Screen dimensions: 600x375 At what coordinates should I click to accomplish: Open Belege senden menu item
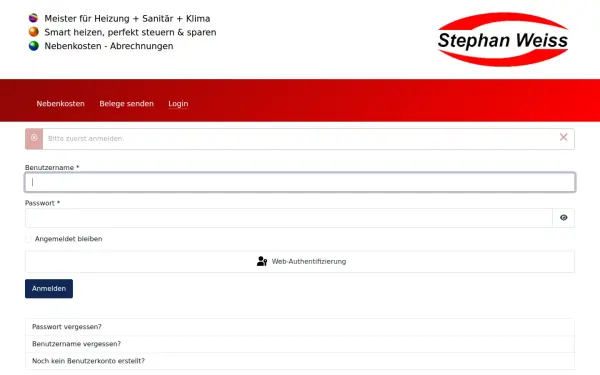coord(126,104)
